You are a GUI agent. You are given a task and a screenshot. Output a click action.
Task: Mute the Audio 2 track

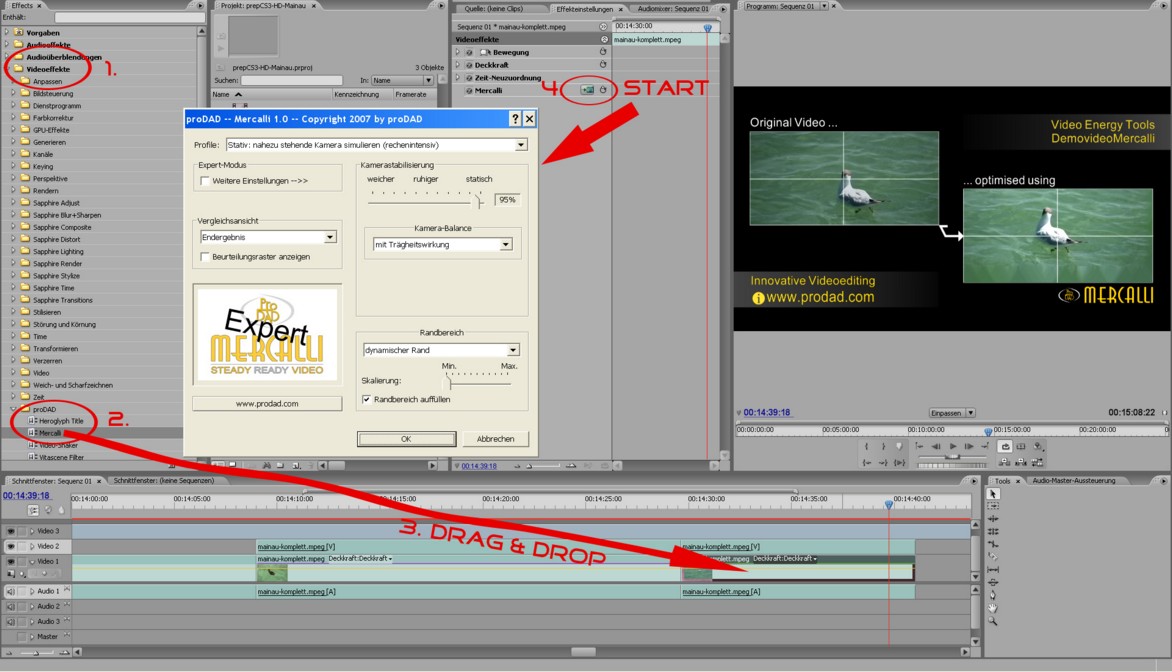[10, 606]
